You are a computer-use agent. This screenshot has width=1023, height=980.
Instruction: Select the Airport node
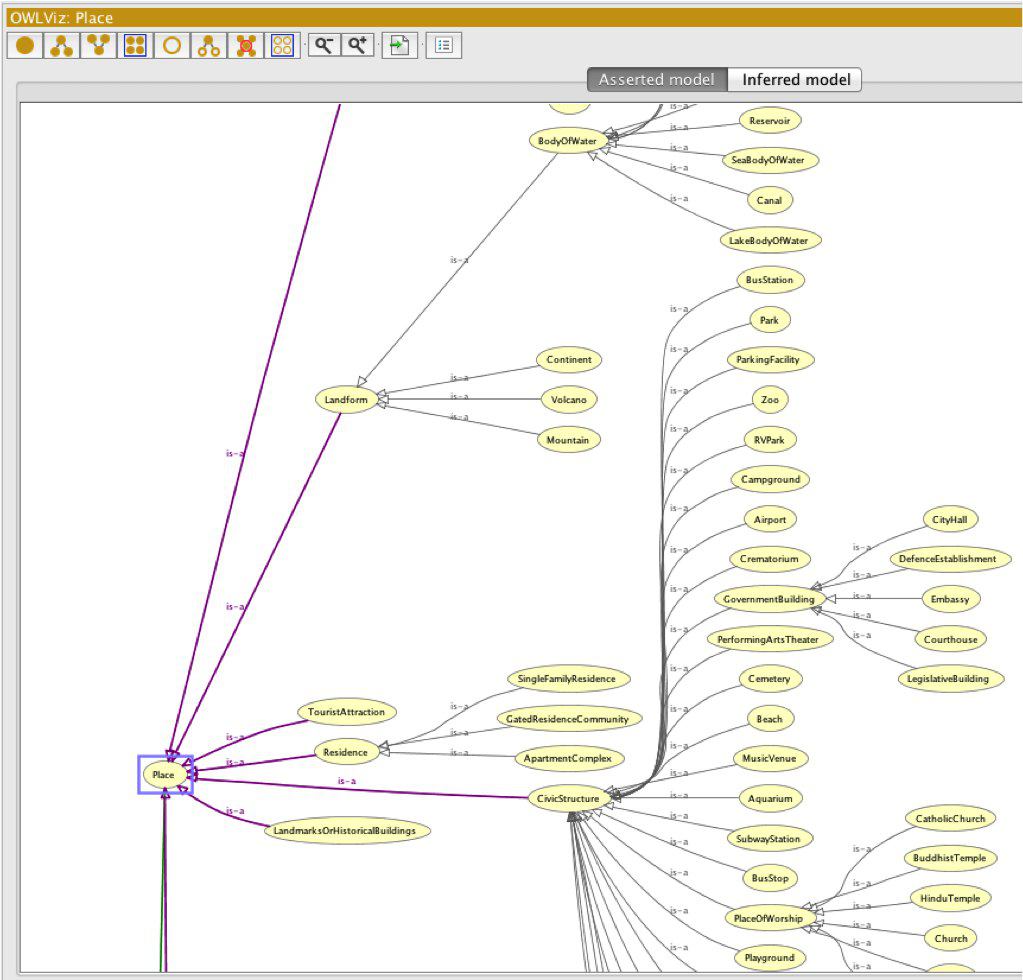point(770,519)
